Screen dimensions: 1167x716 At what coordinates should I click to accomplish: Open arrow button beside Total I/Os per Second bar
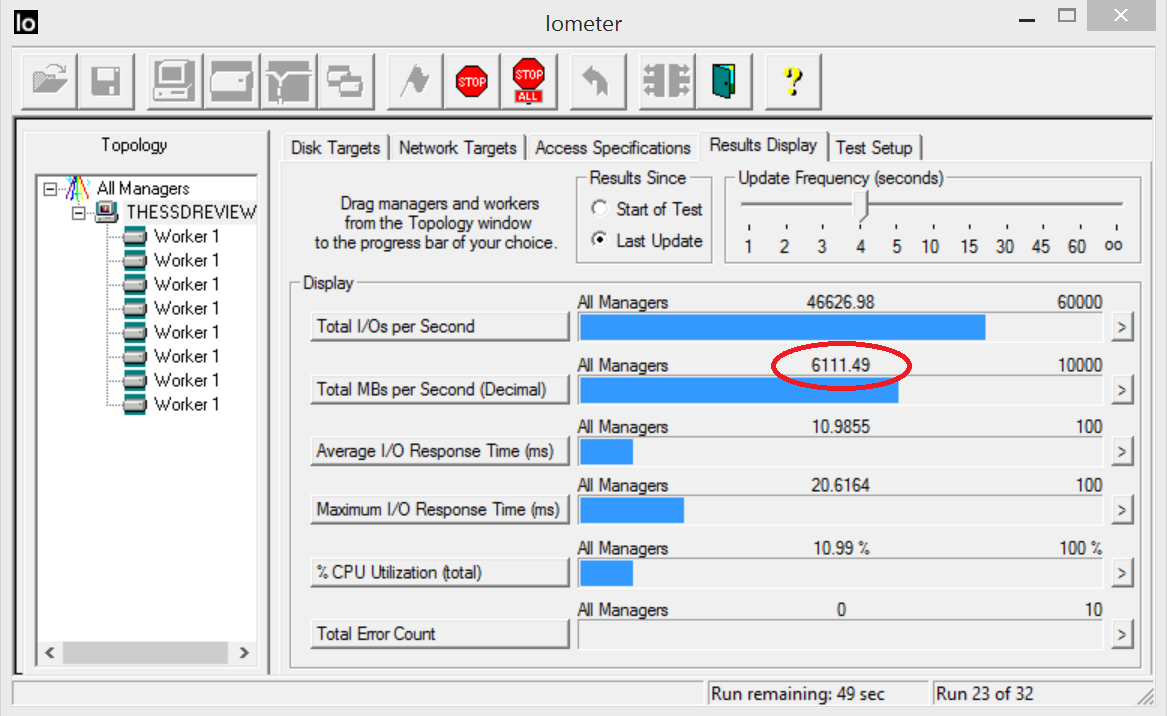1122,327
